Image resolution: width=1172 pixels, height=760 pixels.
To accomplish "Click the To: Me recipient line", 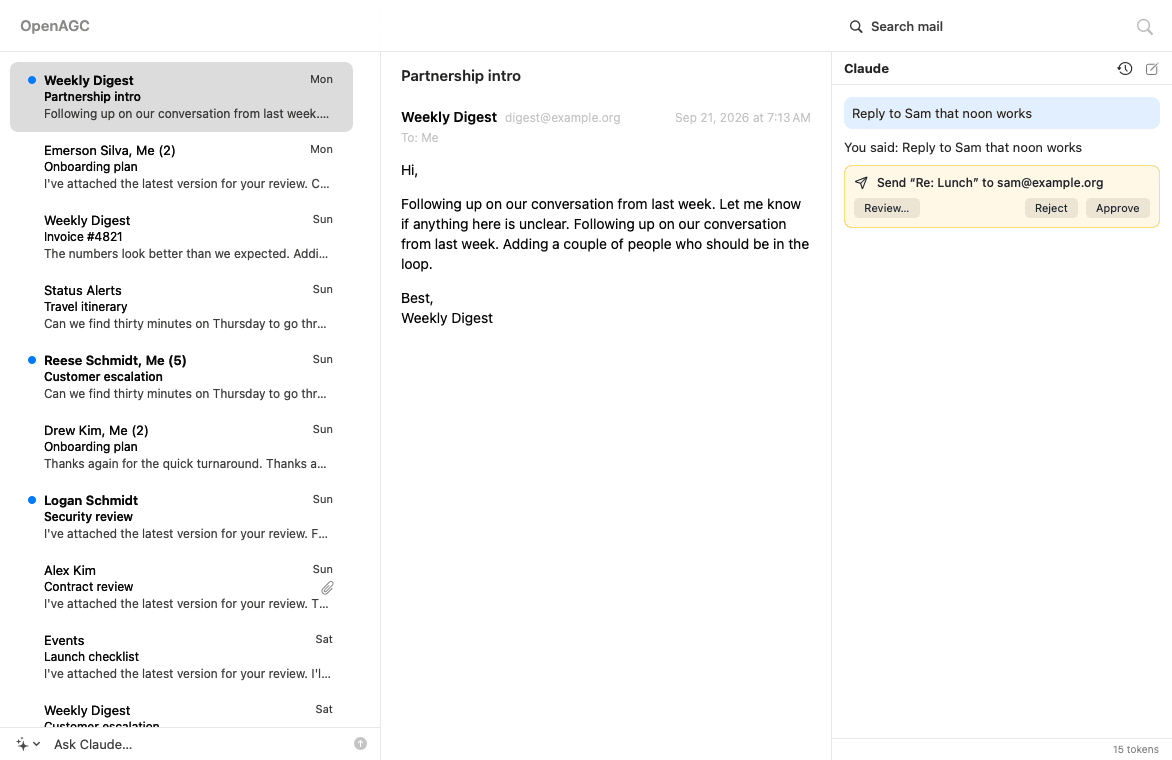I will point(419,138).
